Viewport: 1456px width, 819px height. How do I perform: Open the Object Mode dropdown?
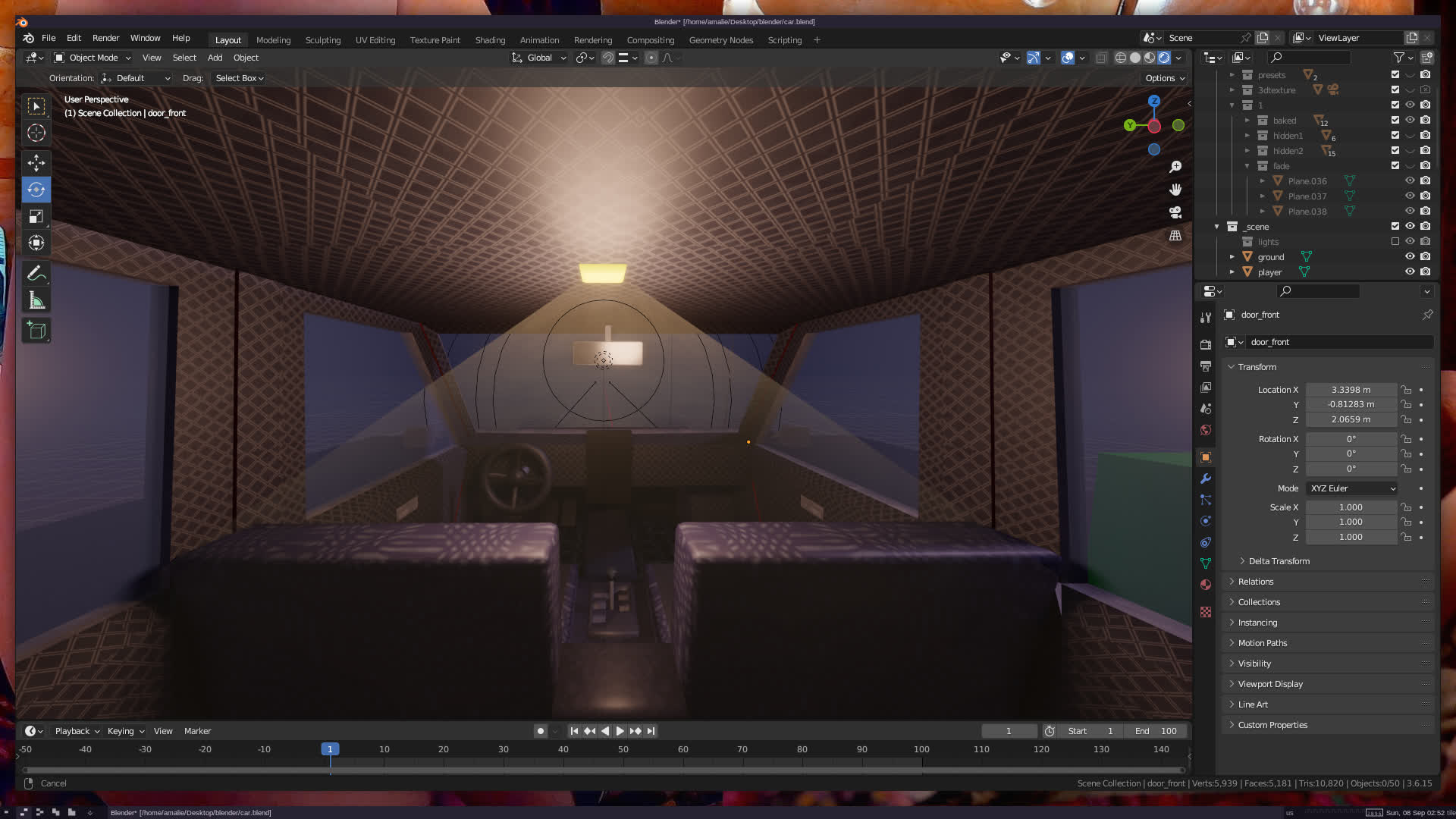point(93,58)
